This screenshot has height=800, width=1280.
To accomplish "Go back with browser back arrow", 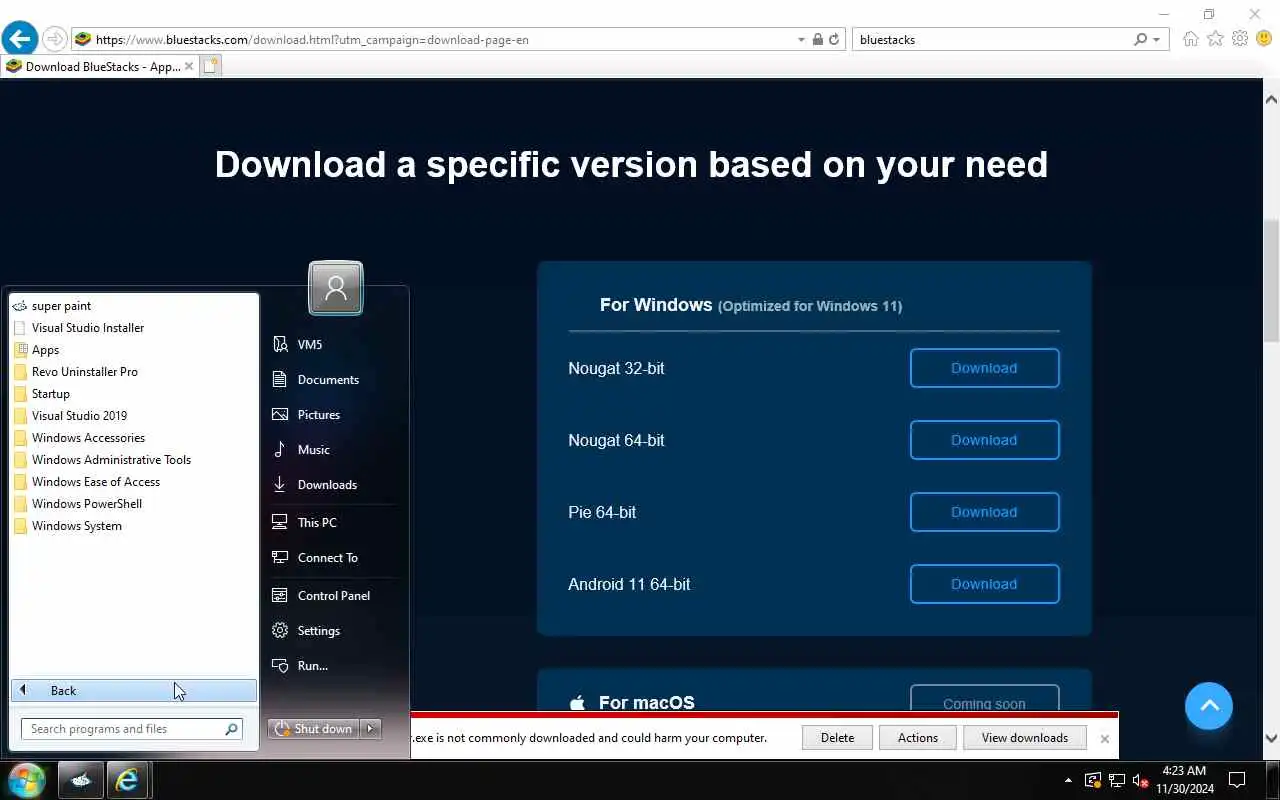I will [x=19, y=39].
